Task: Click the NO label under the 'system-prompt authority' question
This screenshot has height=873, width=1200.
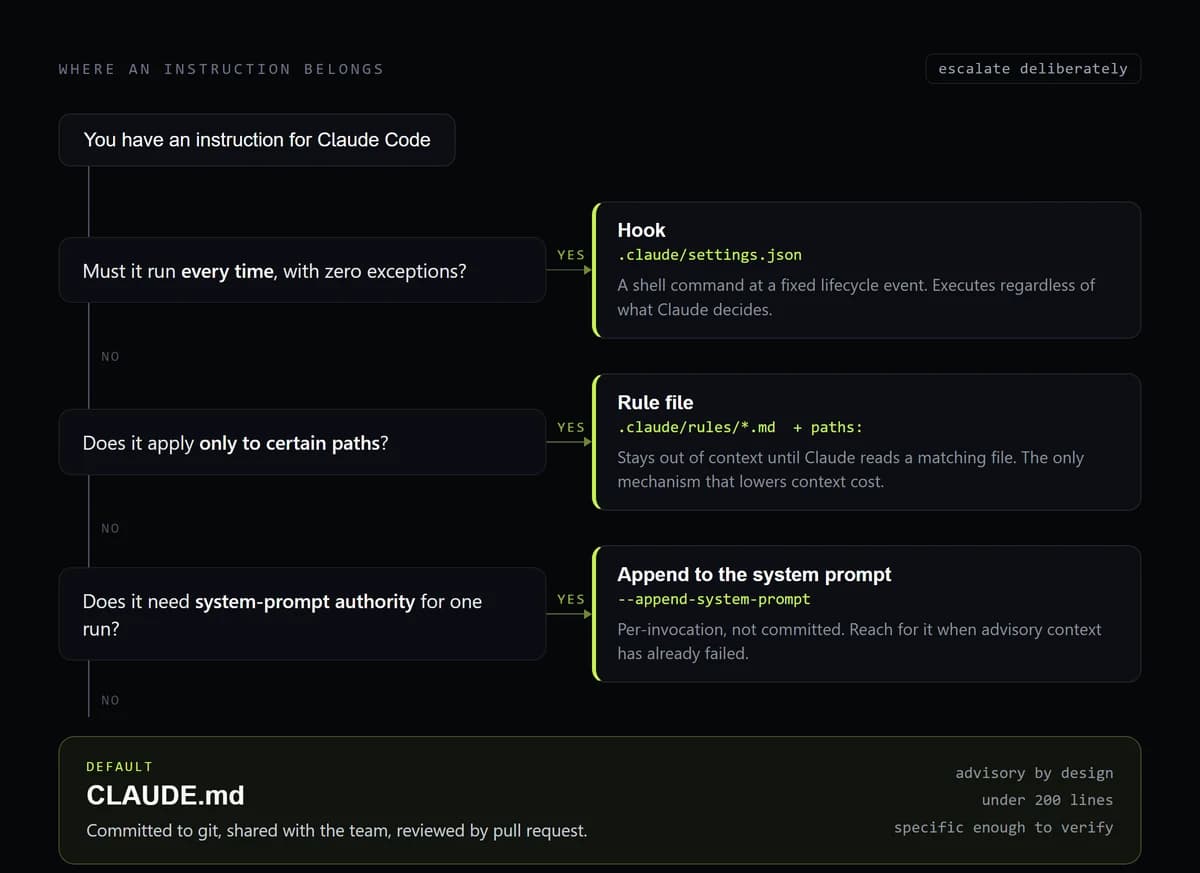Action: [x=110, y=700]
